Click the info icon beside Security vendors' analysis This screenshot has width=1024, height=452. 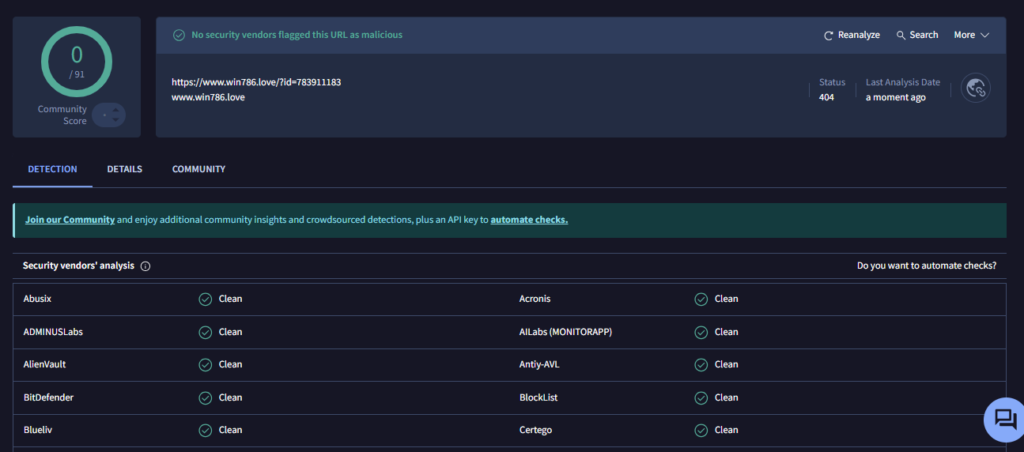[146, 267]
